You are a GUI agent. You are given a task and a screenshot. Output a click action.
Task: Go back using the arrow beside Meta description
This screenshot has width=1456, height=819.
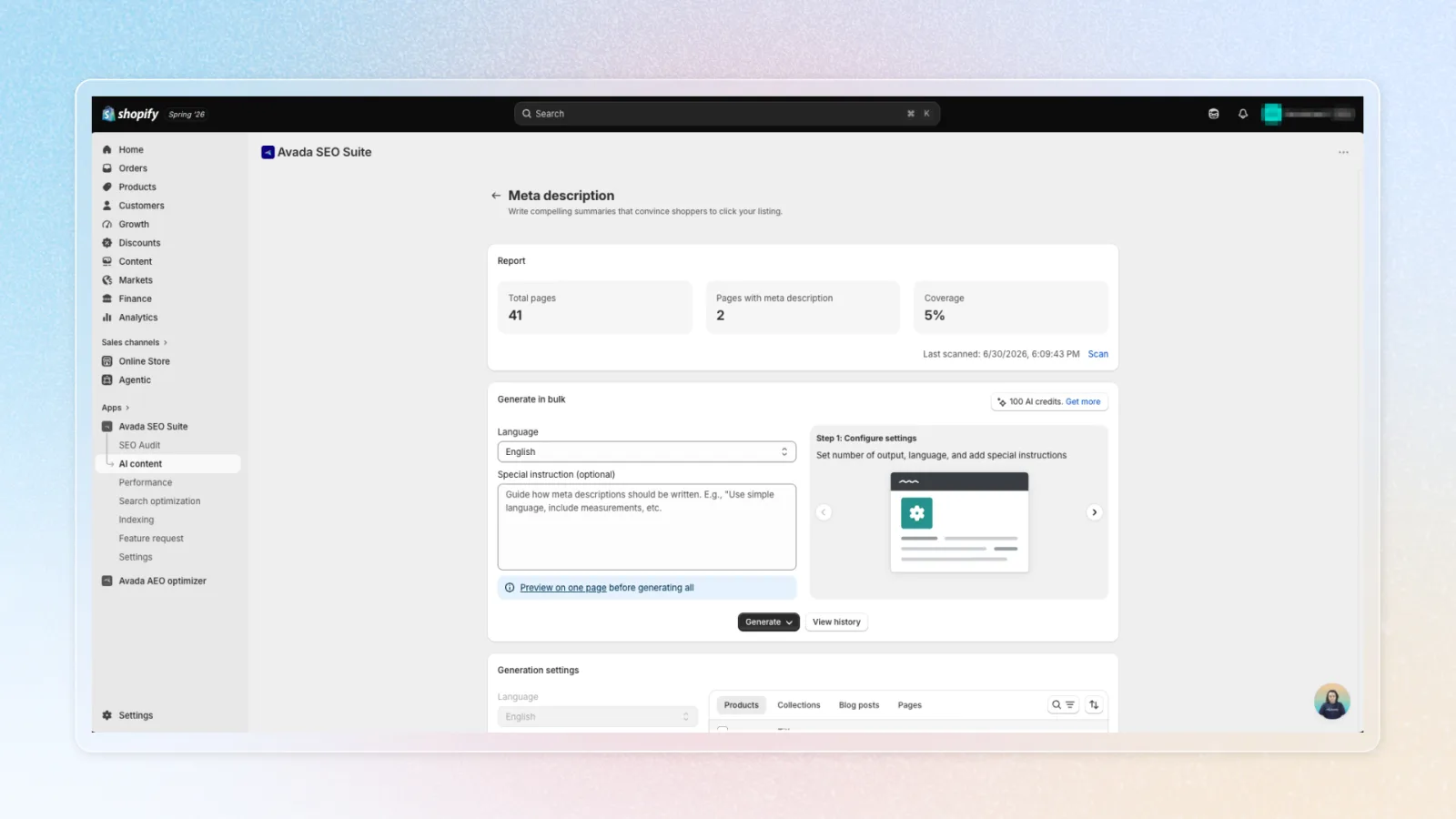496,196
